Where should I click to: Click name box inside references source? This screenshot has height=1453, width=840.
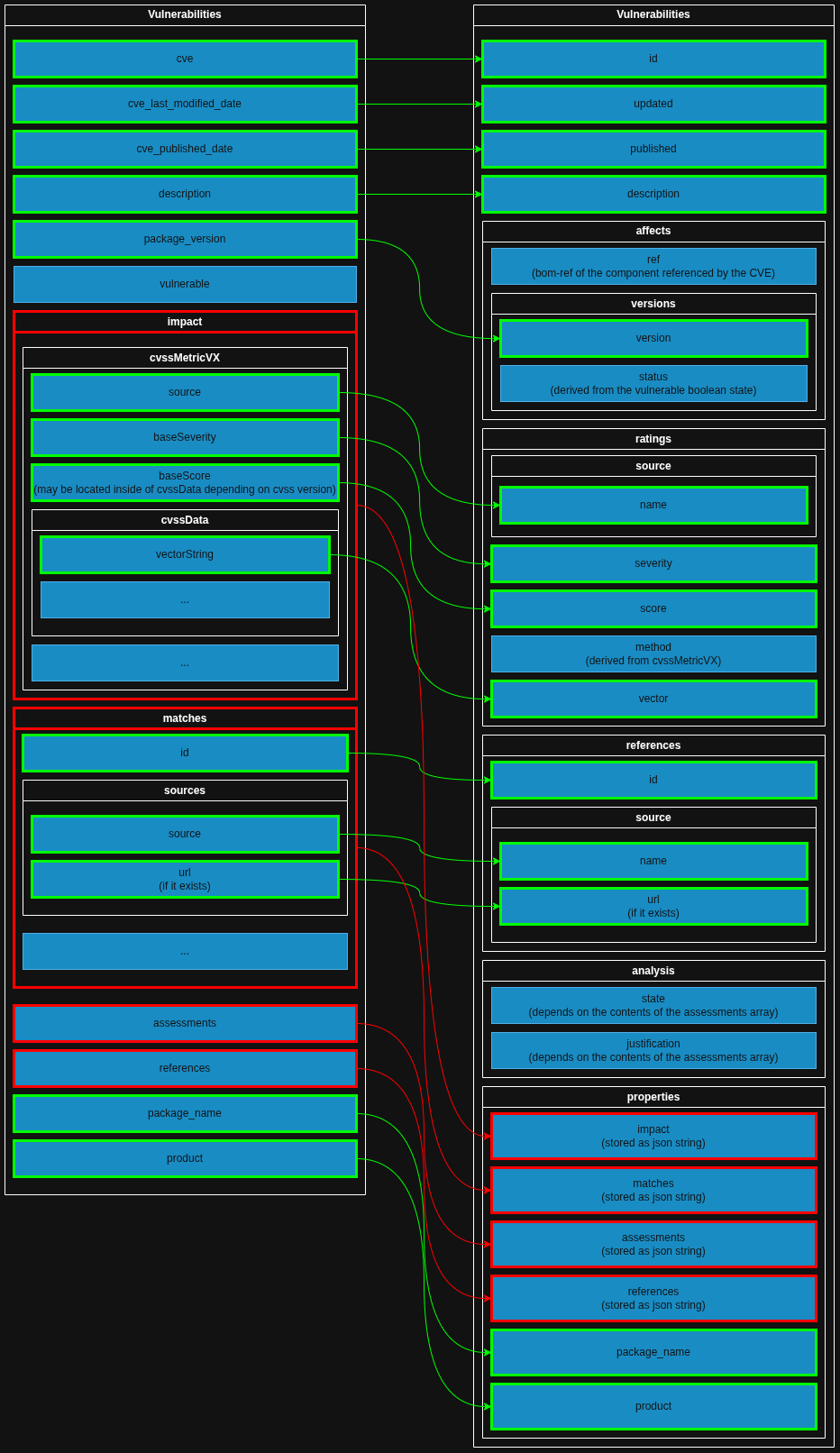coord(653,861)
